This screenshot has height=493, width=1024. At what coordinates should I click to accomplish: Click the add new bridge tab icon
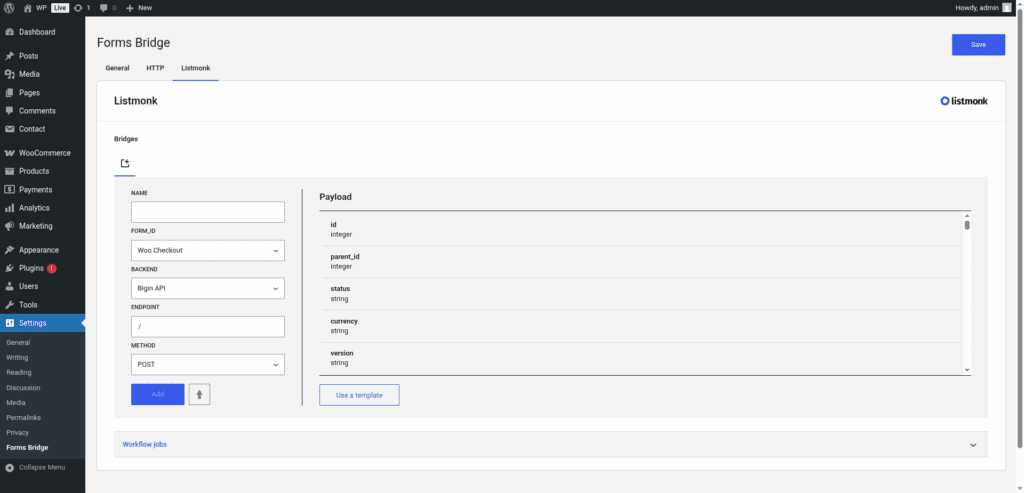click(x=125, y=163)
